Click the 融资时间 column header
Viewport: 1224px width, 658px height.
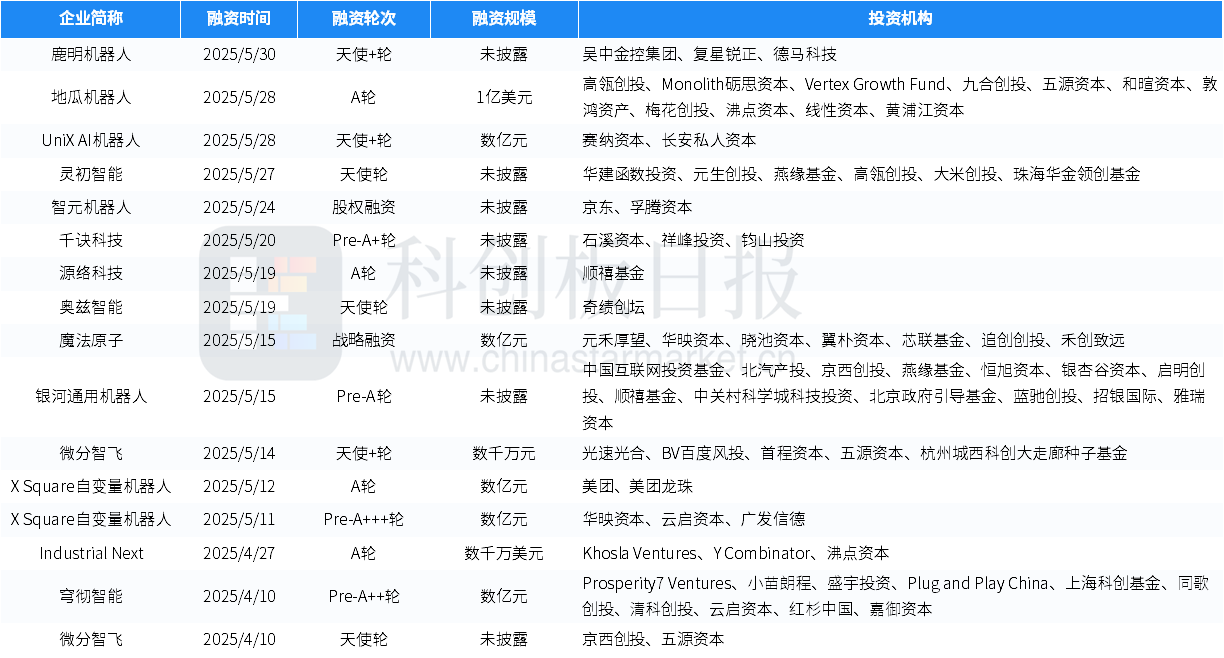[x=238, y=19]
